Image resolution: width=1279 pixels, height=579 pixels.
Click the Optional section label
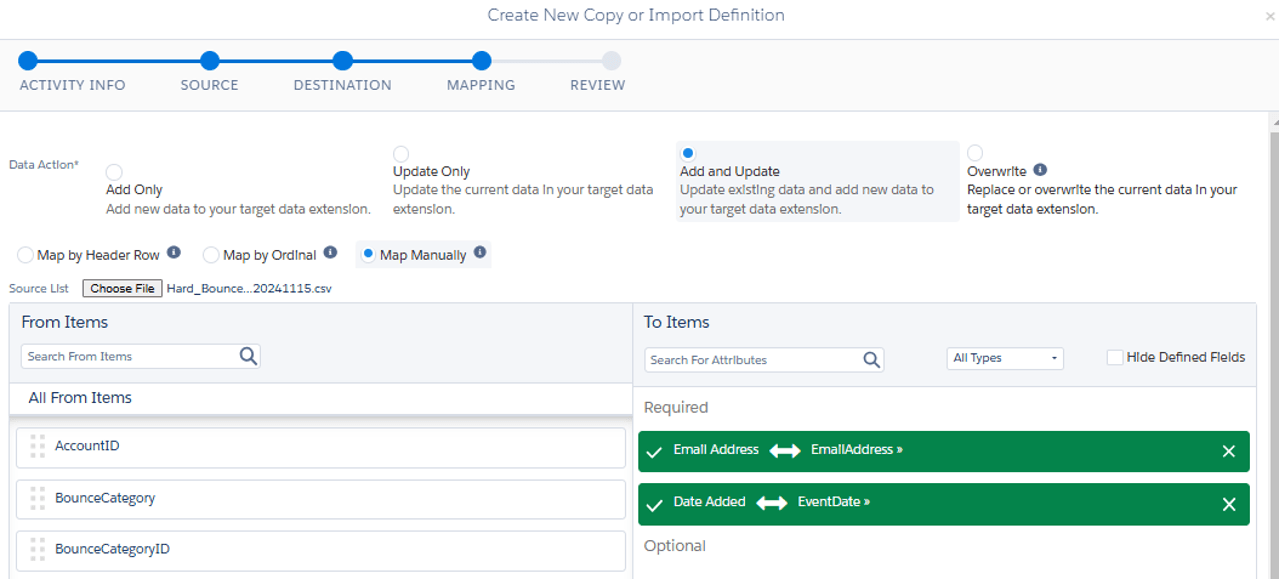click(675, 546)
